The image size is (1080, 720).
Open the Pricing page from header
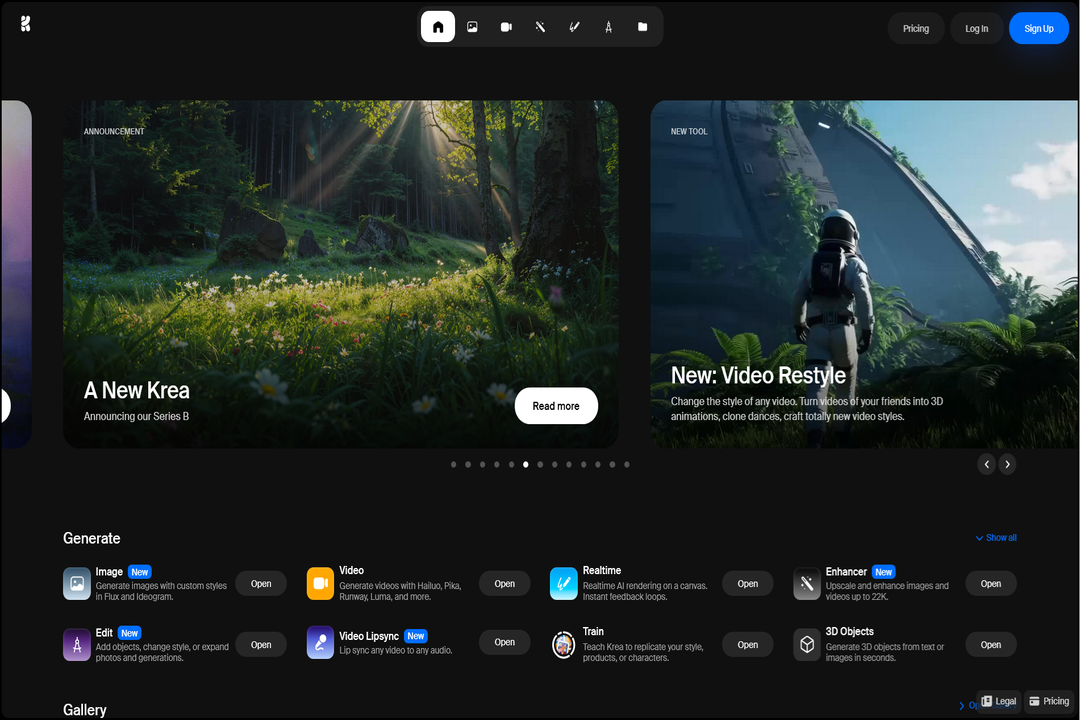pyautogui.click(x=915, y=28)
